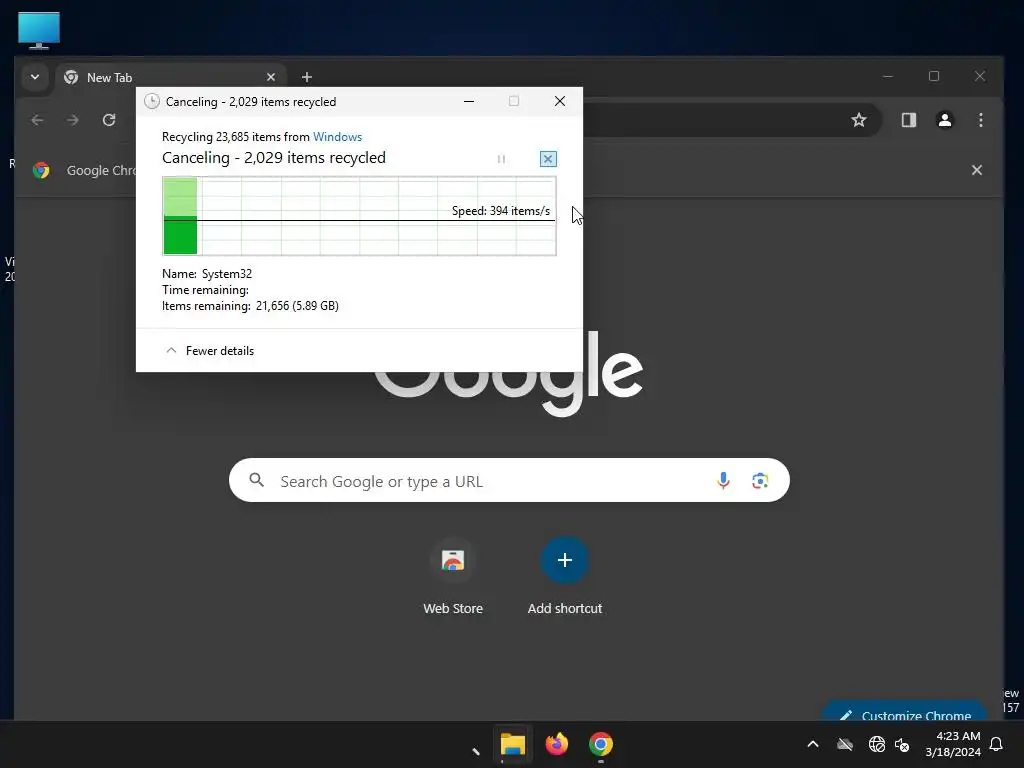Expand Chrome tab search dropdown

click(x=35, y=77)
